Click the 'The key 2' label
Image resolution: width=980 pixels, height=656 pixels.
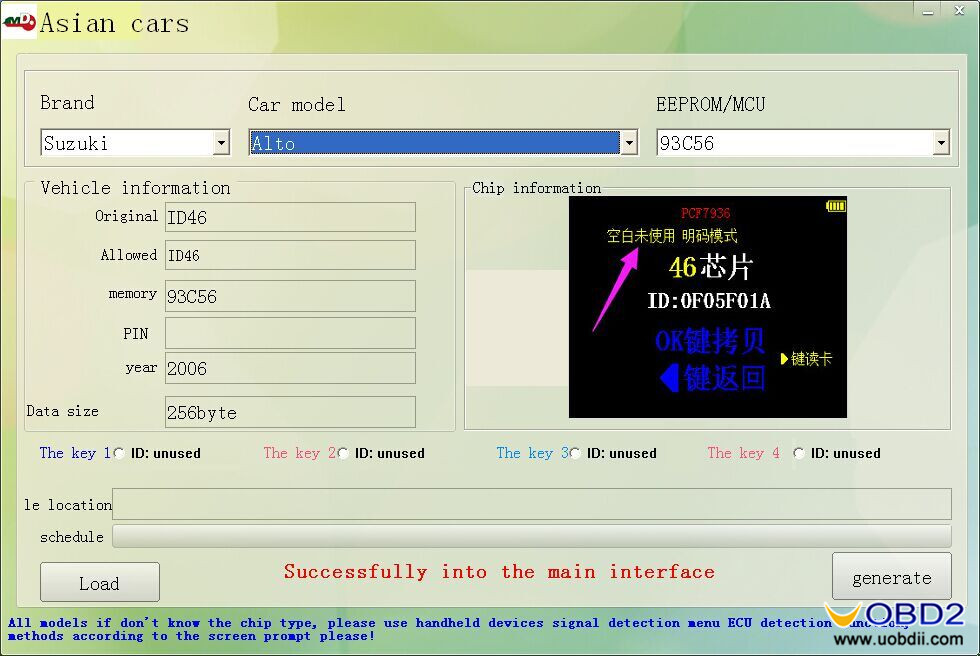pyautogui.click(x=299, y=453)
